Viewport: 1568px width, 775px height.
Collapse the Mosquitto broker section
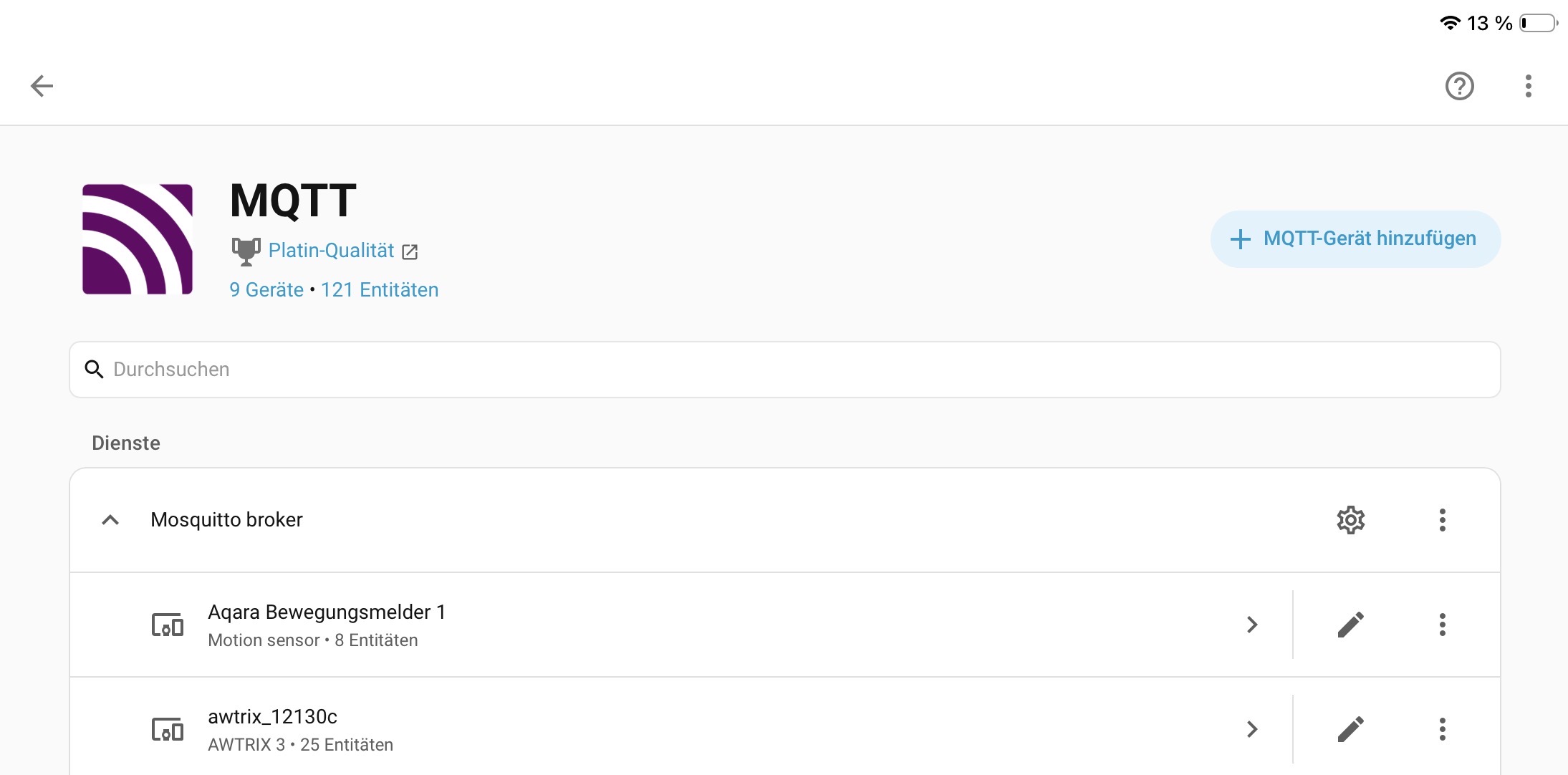(x=110, y=520)
